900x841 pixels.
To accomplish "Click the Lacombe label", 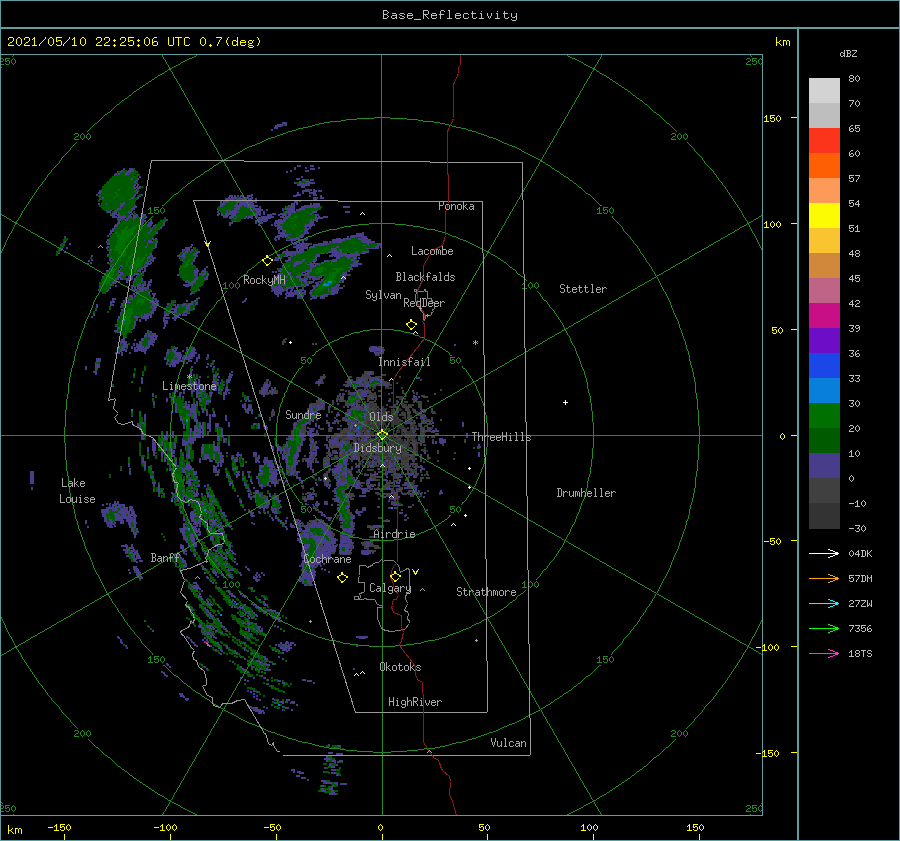I will [432, 251].
